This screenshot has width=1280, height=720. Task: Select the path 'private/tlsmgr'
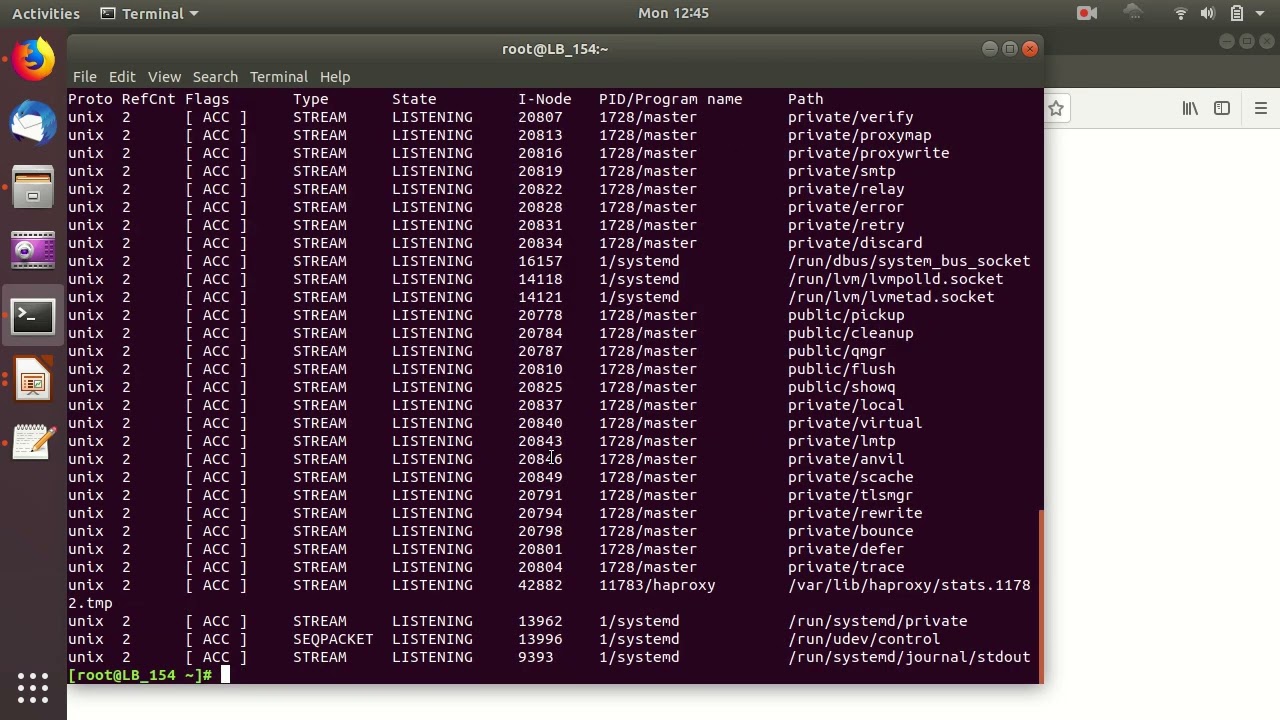click(x=851, y=495)
